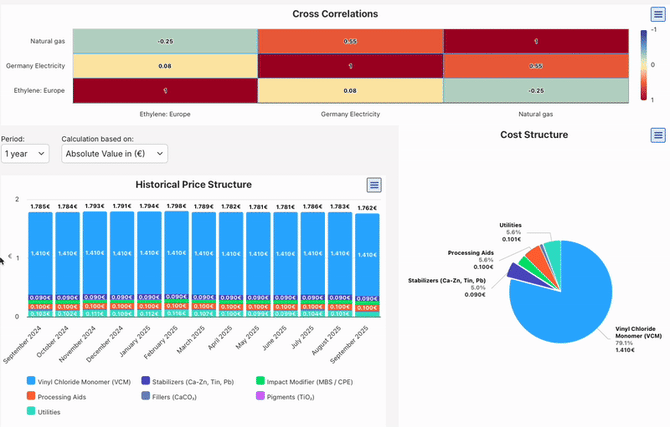Screen dimensions: 670x427
Task: Click Germany Electricity vs Natural gas cell
Action: pyautogui.click(x=535, y=66)
